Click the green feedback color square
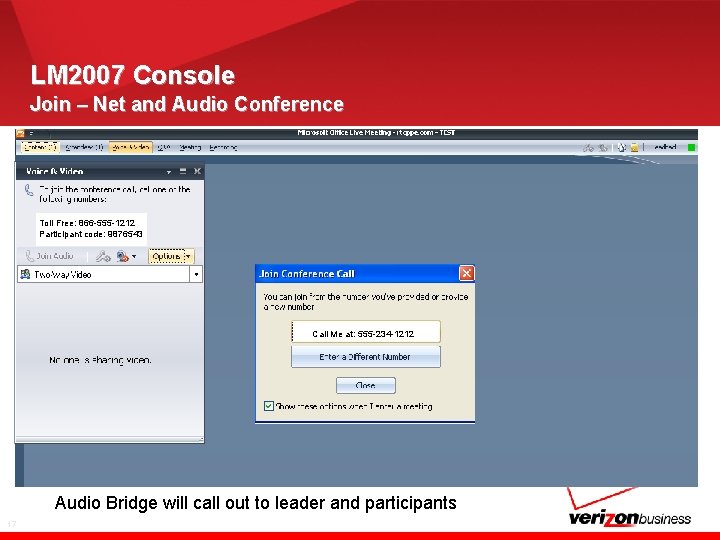Screen dimensions: 720x540 [691, 147]
